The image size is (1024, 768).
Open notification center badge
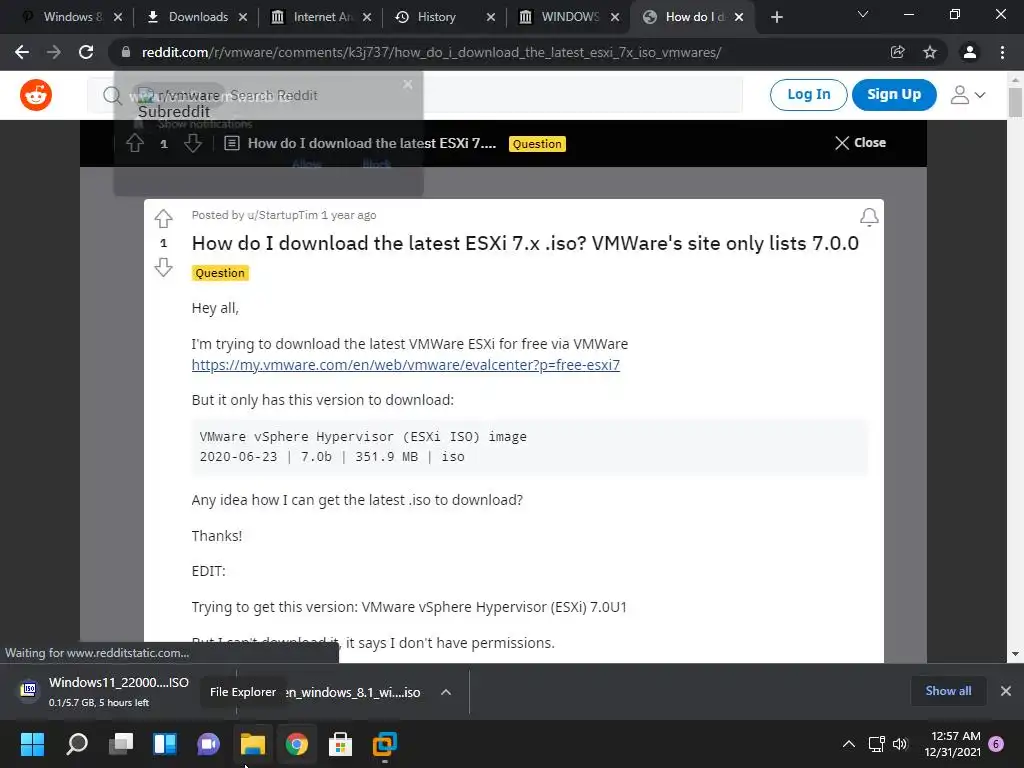[996, 744]
